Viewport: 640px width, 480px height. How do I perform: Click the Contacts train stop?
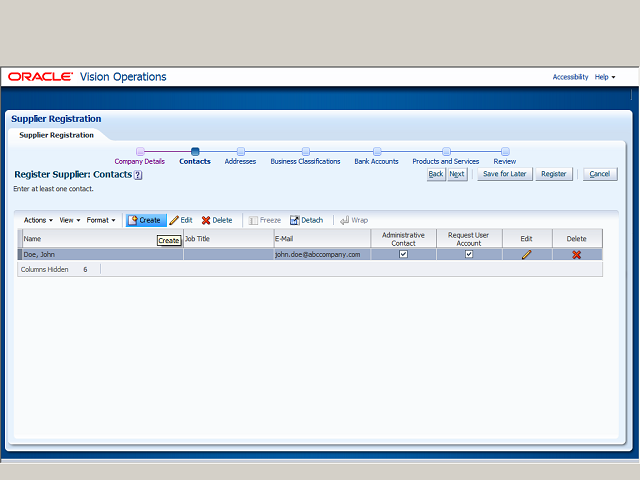pos(195,156)
